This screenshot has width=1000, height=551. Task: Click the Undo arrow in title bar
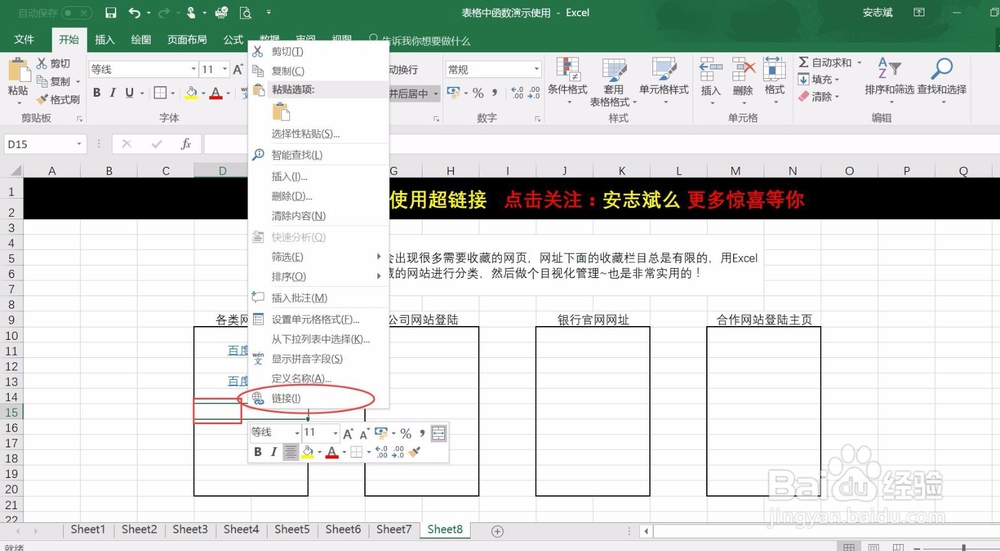pyautogui.click(x=134, y=12)
